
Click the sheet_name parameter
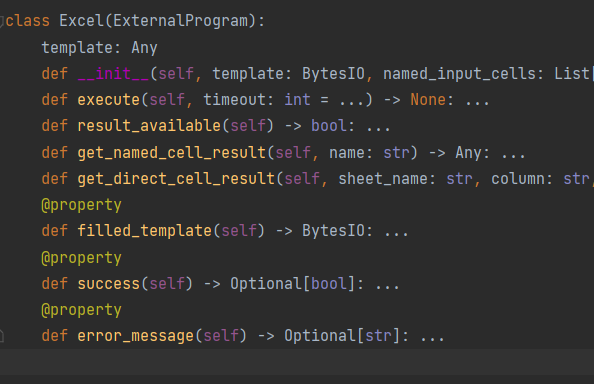coord(383,179)
